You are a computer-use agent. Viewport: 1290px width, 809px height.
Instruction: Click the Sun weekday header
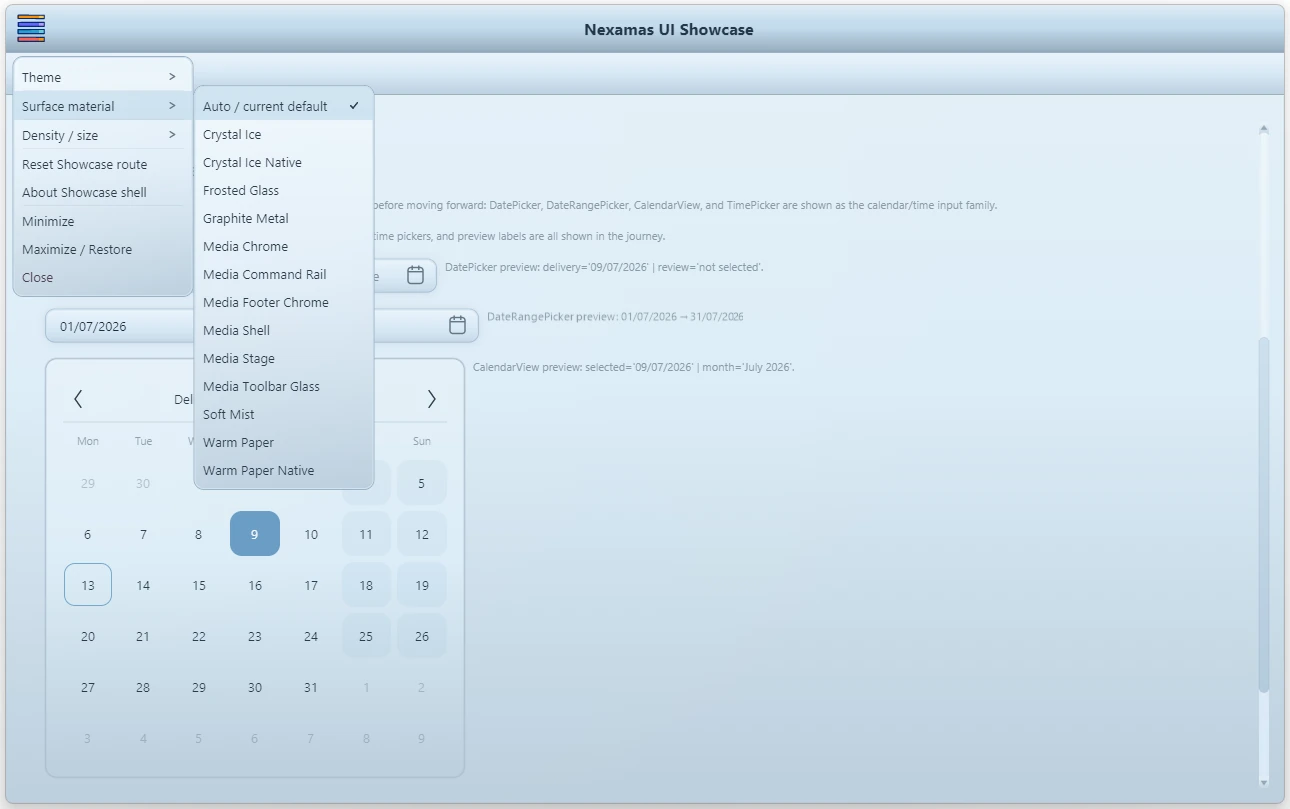coord(422,441)
